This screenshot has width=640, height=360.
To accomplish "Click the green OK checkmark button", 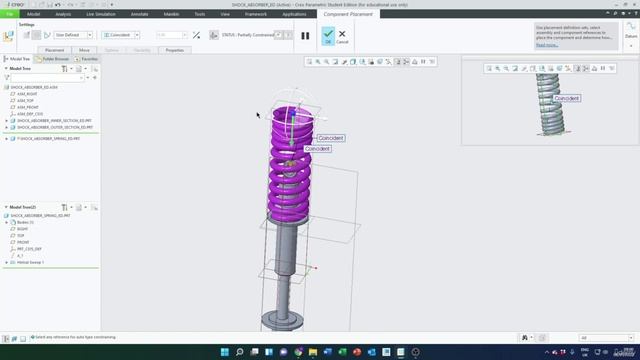I will (328, 36).
